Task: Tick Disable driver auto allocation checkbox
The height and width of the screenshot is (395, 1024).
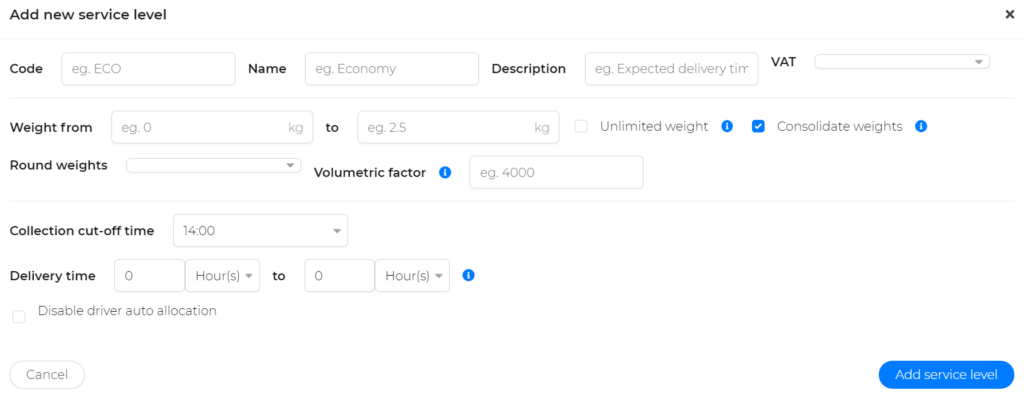Action: pos(19,317)
